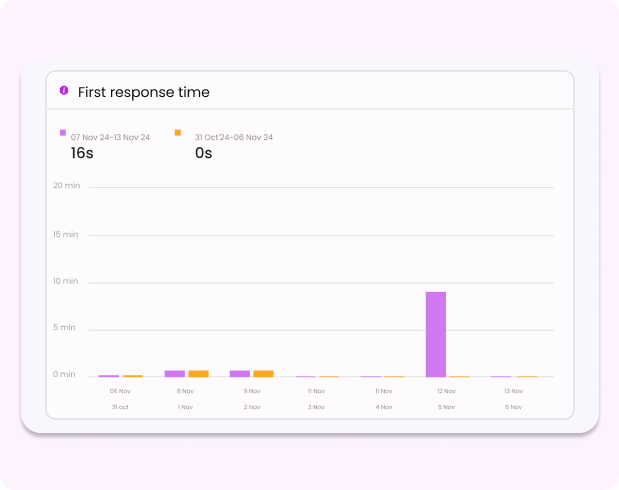Click the 13 Nov x-axis label
Screen dimensions: 619x490
(x=513, y=391)
